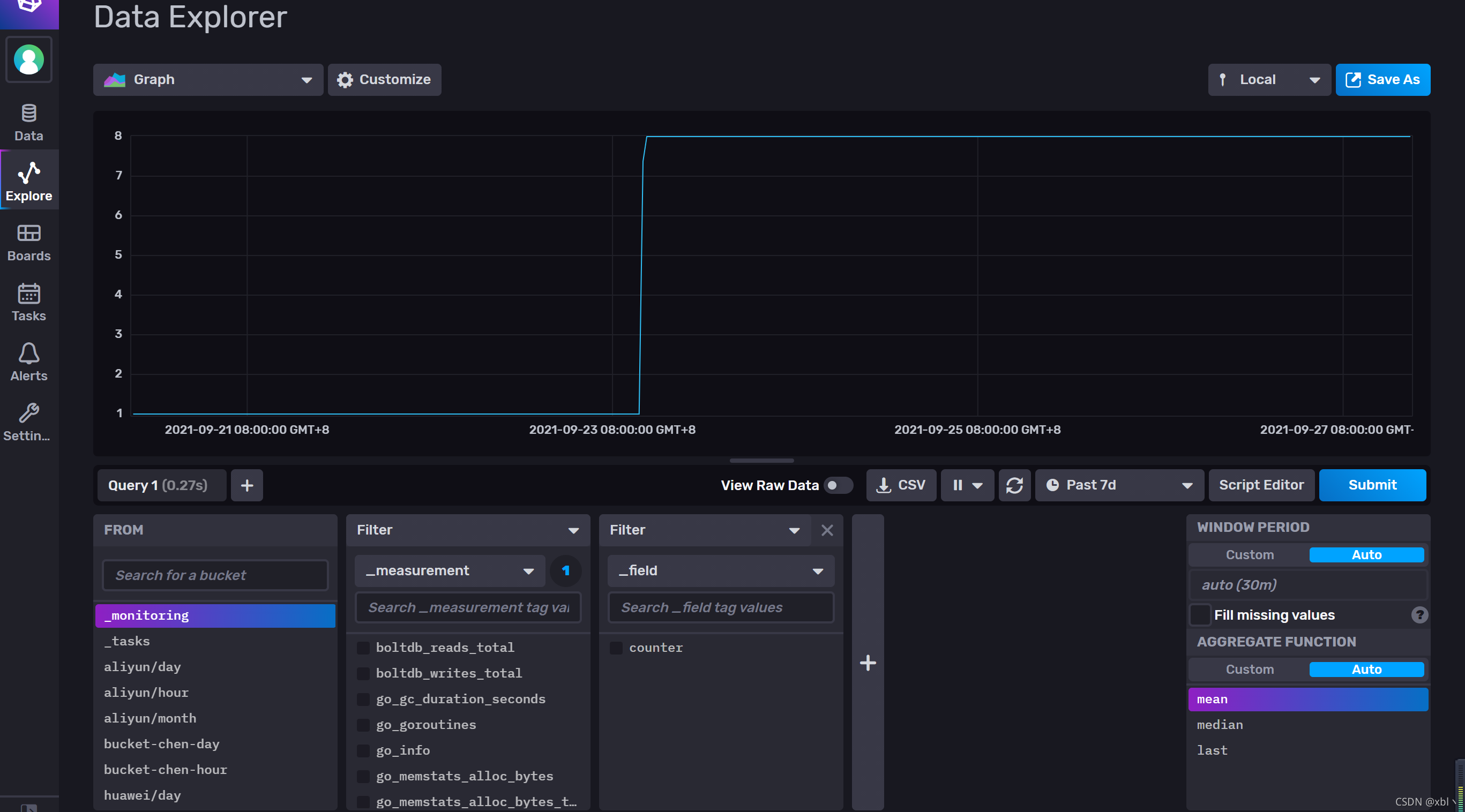
Task: Open first Filter card mode dropdown
Action: 467,530
